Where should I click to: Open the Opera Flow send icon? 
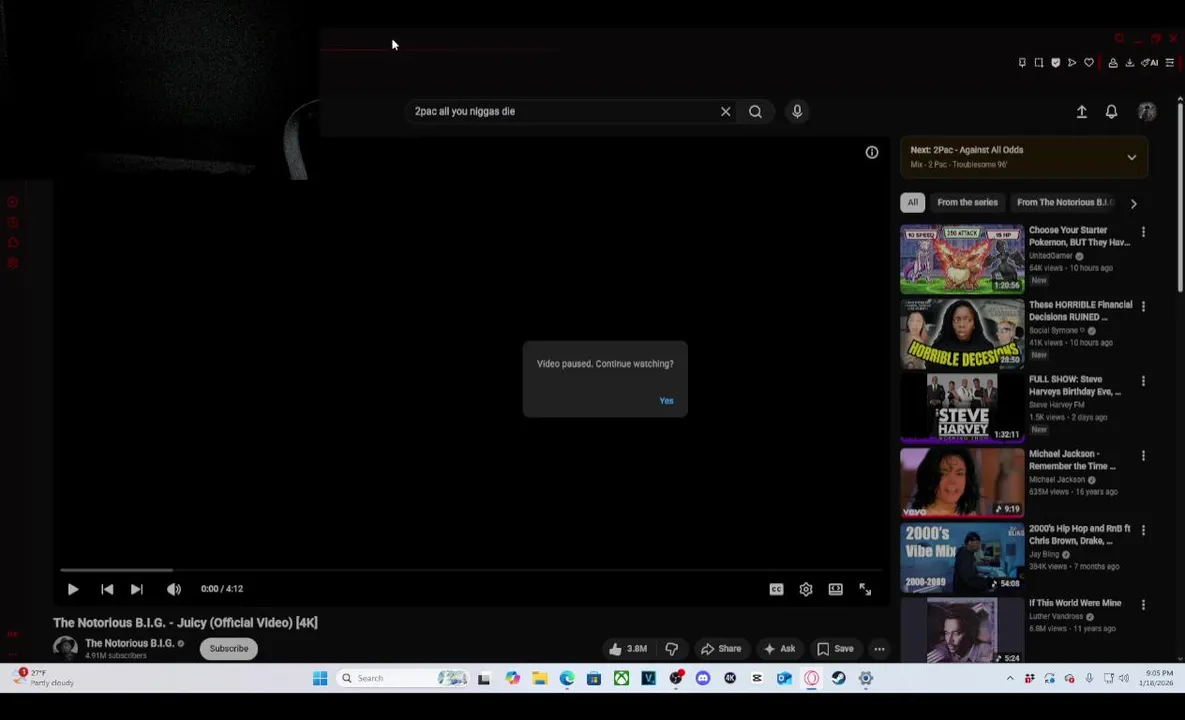[1072, 63]
